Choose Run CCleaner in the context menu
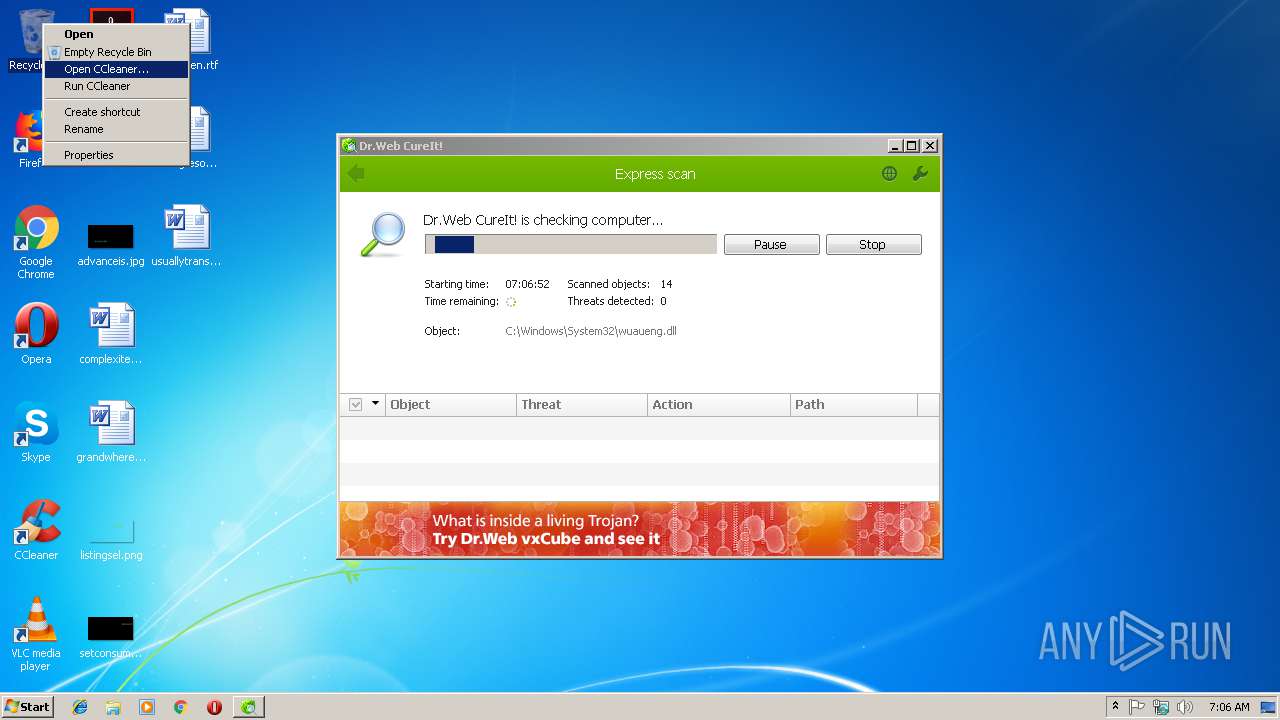1280x720 pixels. pyautogui.click(x=116, y=86)
